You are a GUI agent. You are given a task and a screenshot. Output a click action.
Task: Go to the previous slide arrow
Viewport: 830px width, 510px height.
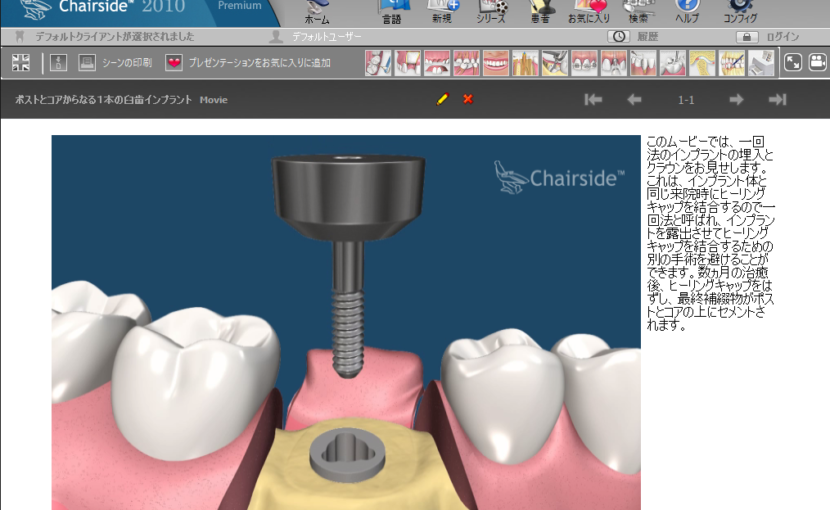tap(634, 100)
